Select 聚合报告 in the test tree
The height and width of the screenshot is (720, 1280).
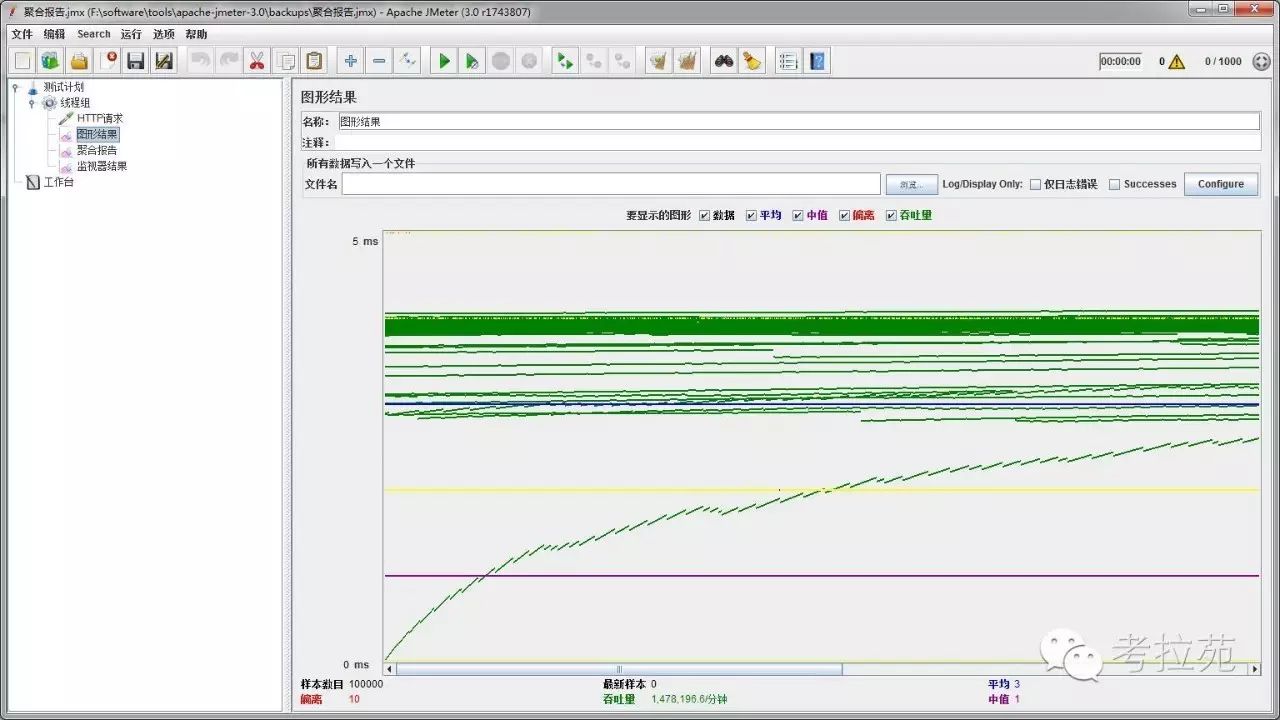pos(97,150)
